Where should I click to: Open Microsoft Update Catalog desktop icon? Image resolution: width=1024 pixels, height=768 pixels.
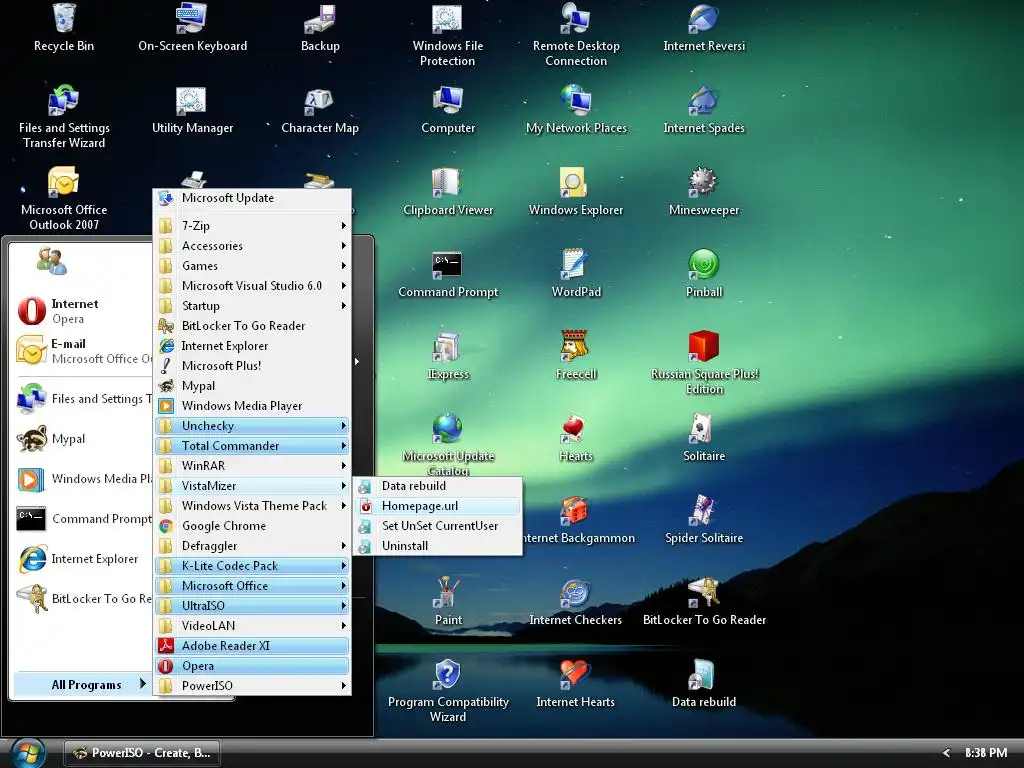pyautogui.click(x=447, y=444)
